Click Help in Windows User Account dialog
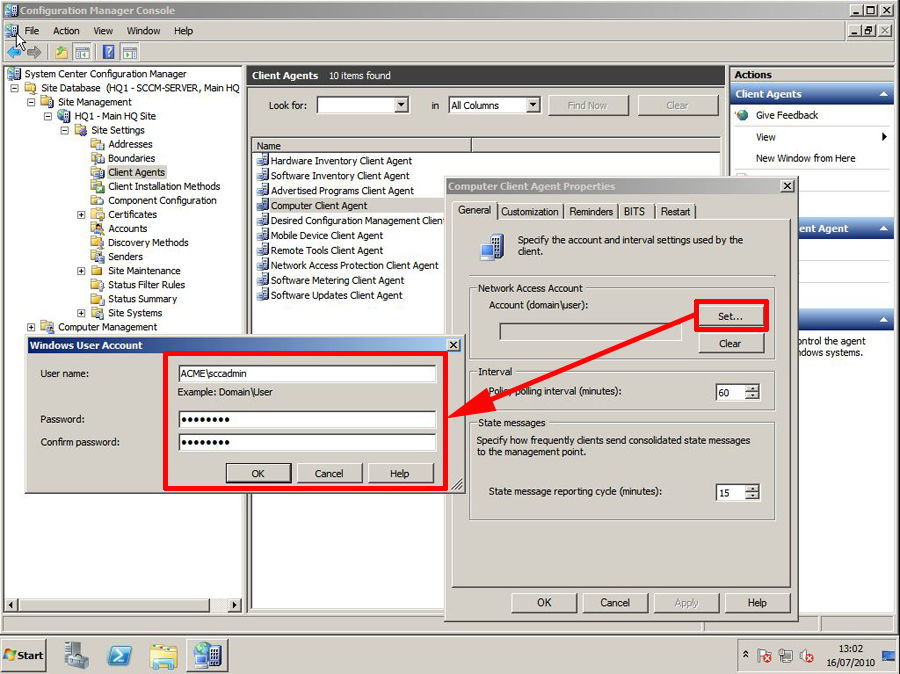Image resolution: width=900 pixels, height=674 pixels. point(399,474)
